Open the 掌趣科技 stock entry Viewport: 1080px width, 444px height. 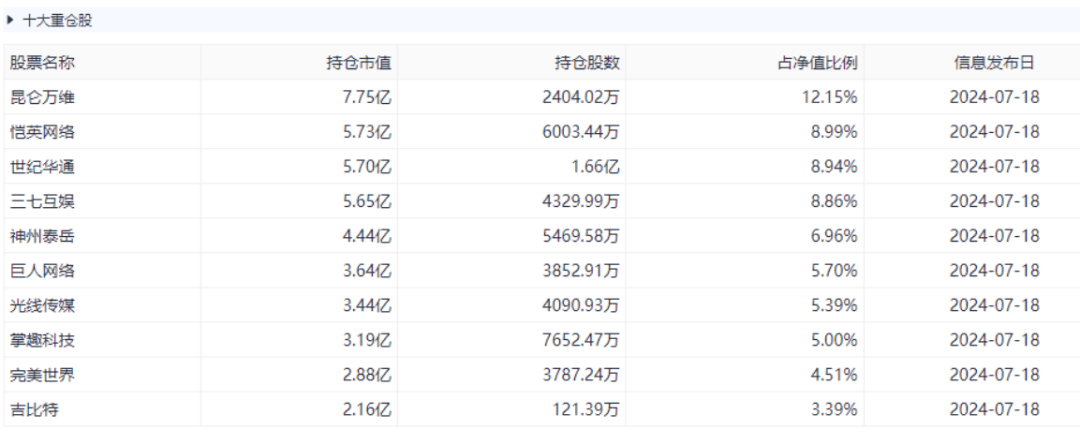click(x=42, y=340)
